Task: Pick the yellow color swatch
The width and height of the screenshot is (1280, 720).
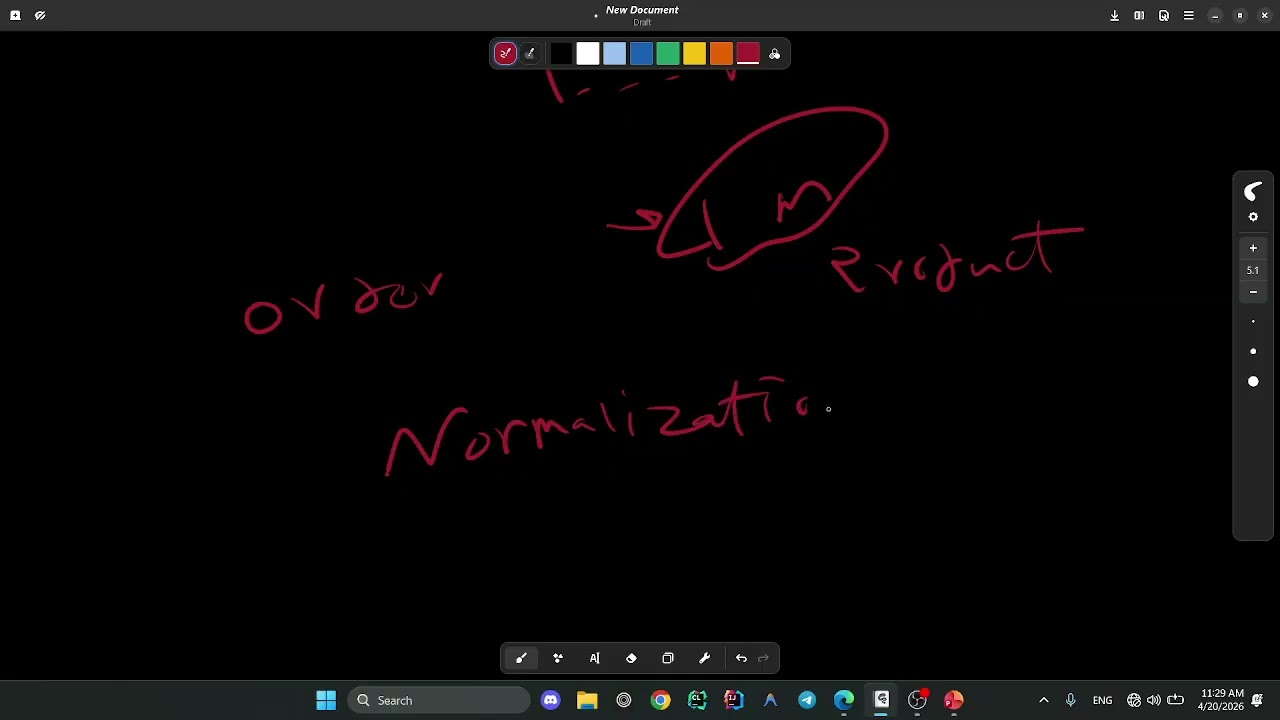Action: pos(694,54)
